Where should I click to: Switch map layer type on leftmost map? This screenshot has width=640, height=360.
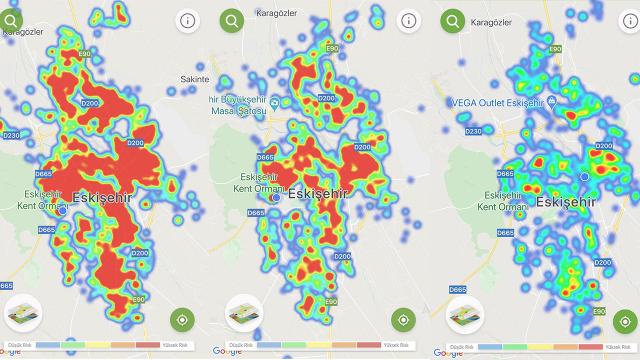tap(23, 313)
